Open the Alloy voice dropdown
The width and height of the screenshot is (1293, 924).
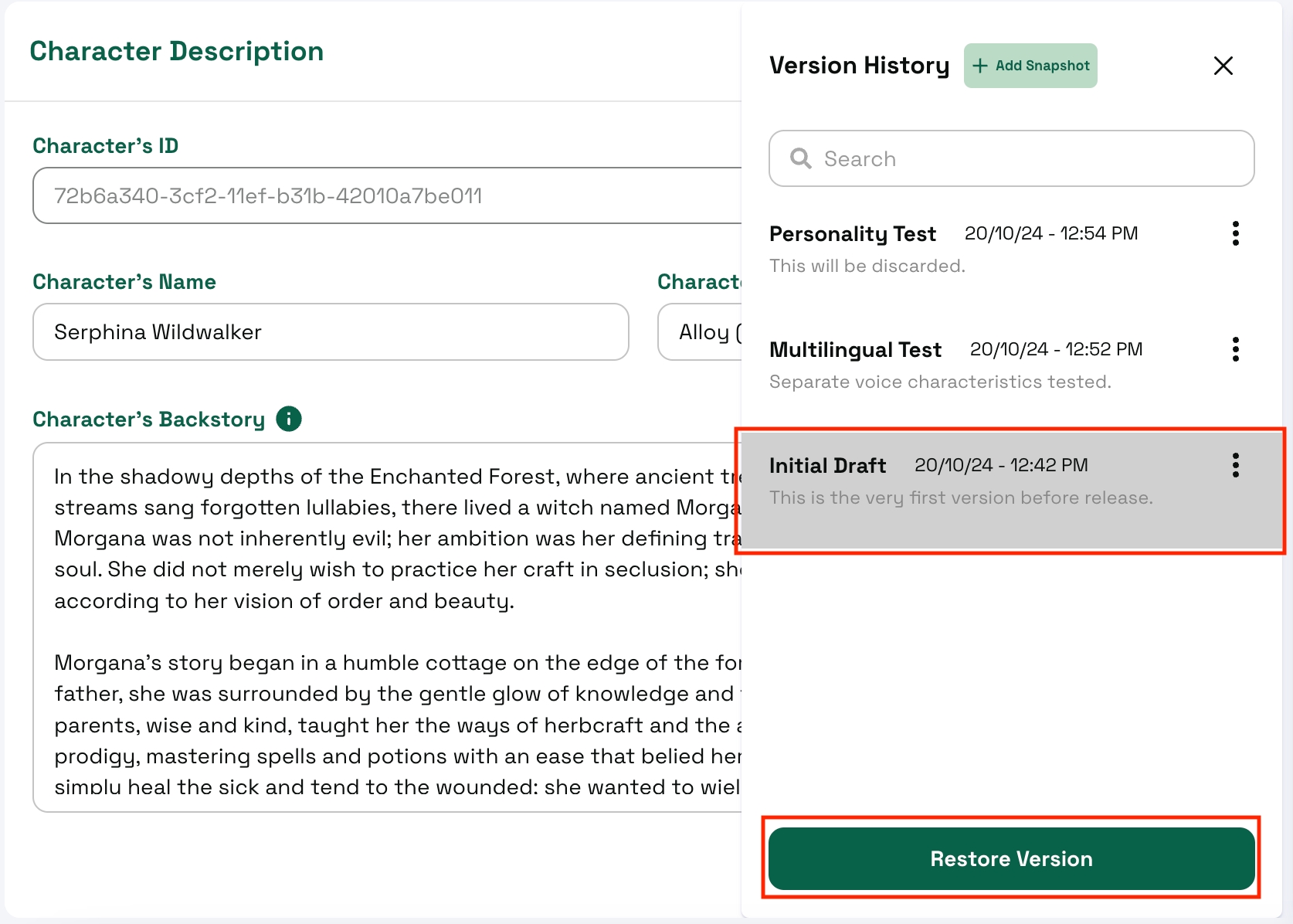pyautogui.click(x=699, y=332)
